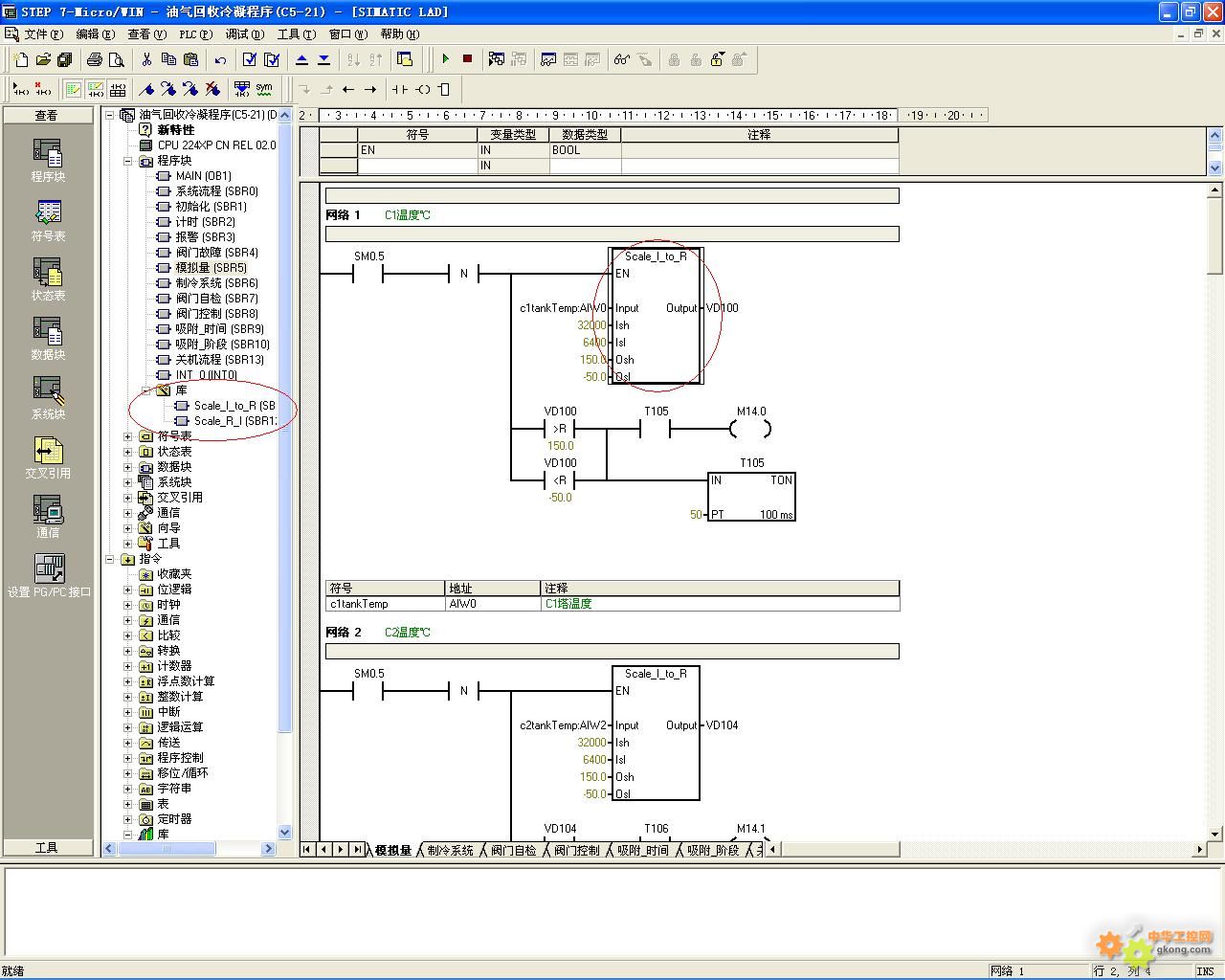Switch to the 制冷系统 tab

pos(450,850)
